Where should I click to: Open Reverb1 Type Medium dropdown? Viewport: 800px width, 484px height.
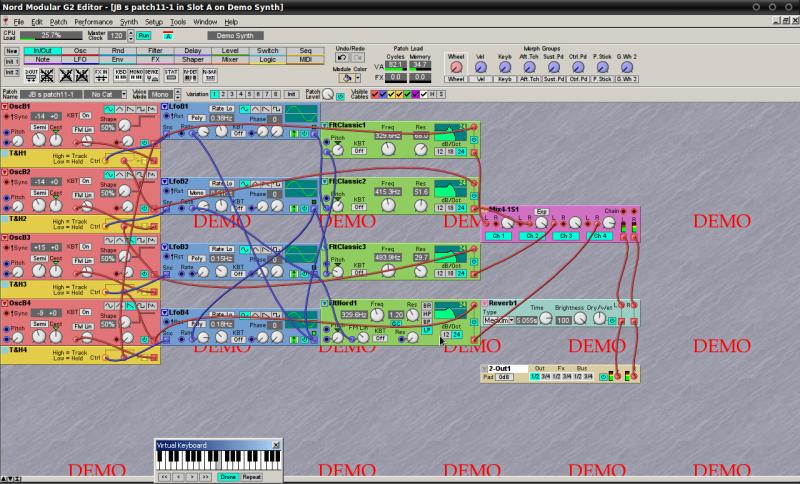(x=498, y=321)
